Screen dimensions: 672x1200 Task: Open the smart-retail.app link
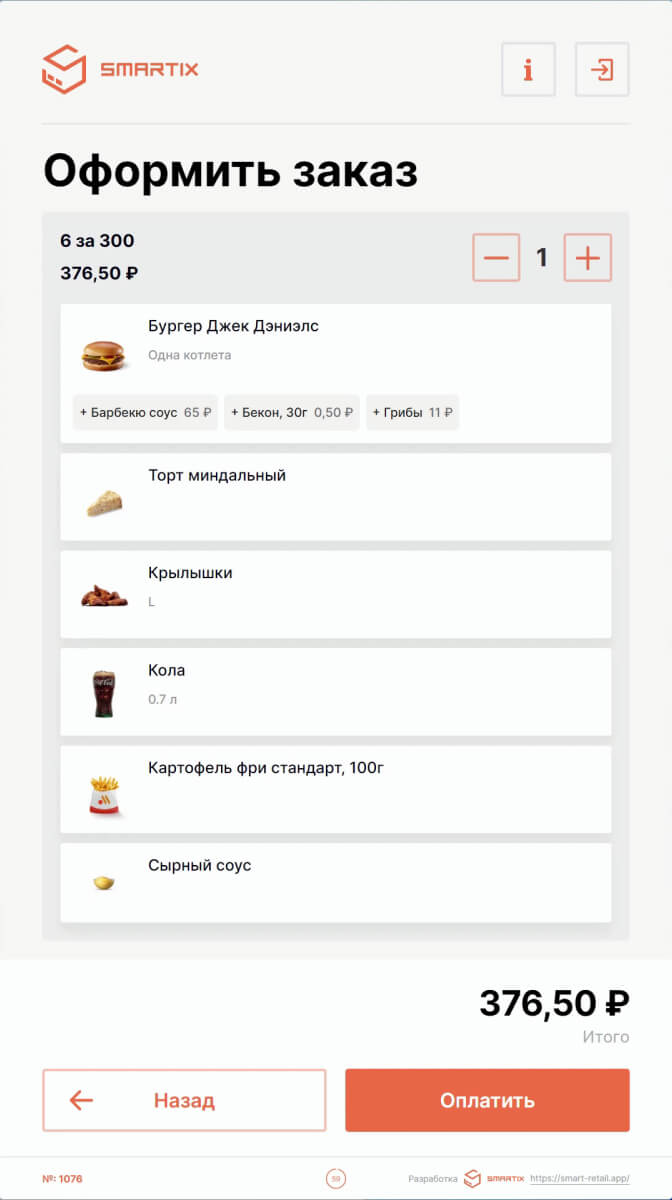coord(580,1179)
